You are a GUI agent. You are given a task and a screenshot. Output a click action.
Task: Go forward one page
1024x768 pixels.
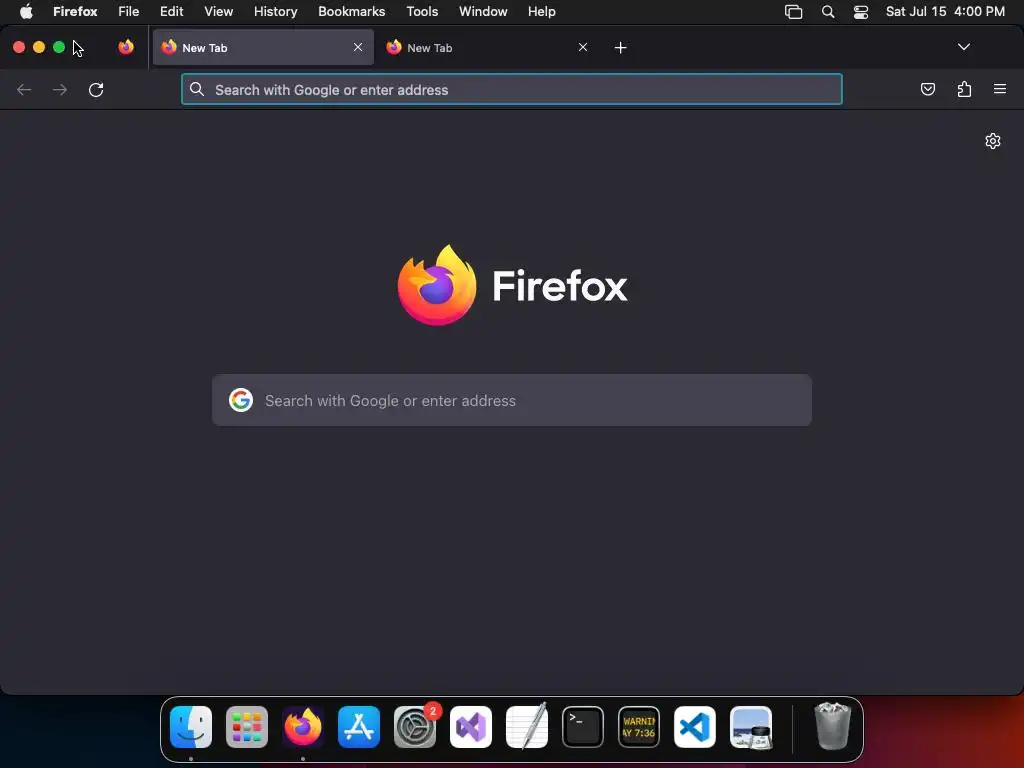click(x=60, y=89)
